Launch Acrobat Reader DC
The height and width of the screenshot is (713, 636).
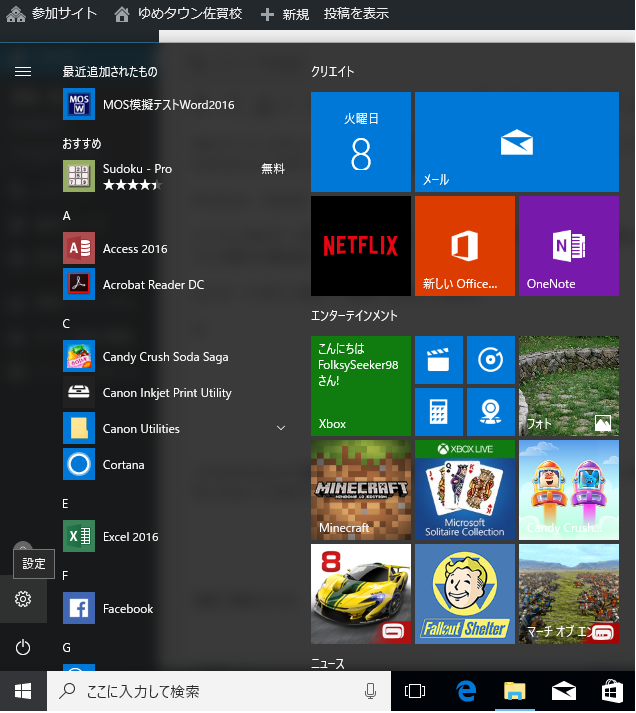click(175, 285)
